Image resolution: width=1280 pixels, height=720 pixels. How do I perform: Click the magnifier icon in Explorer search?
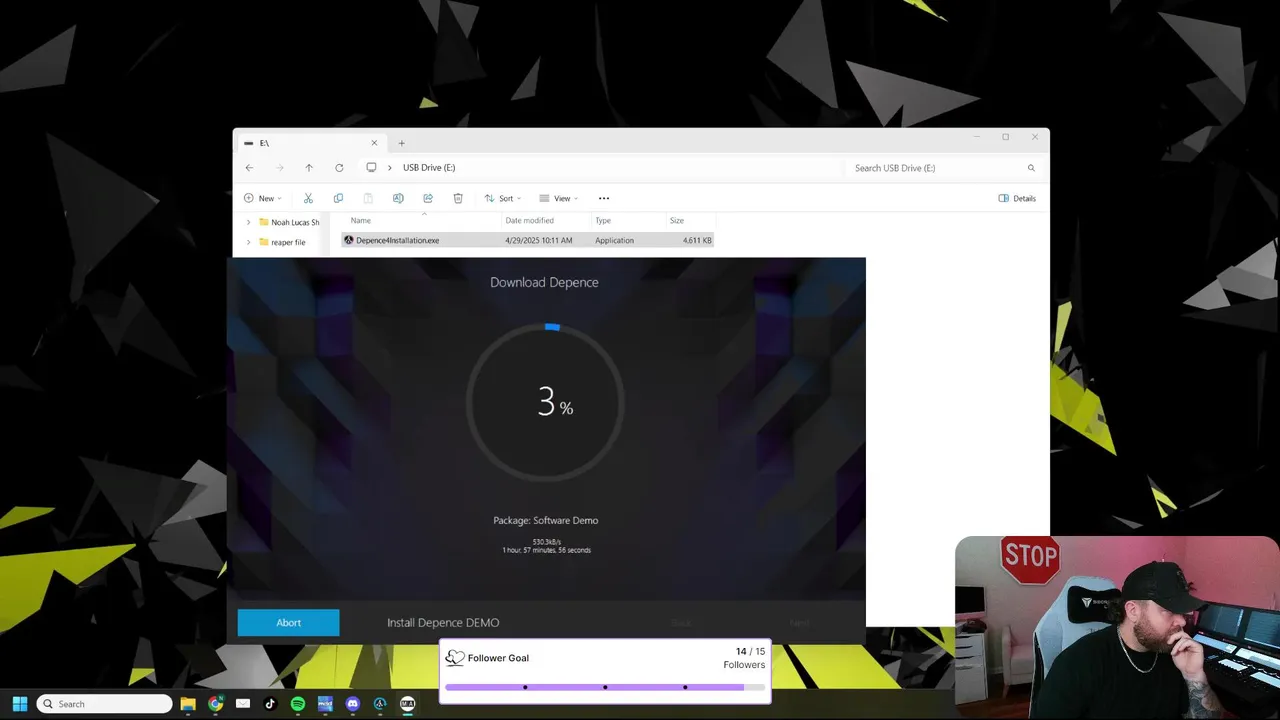[1031, 168]
